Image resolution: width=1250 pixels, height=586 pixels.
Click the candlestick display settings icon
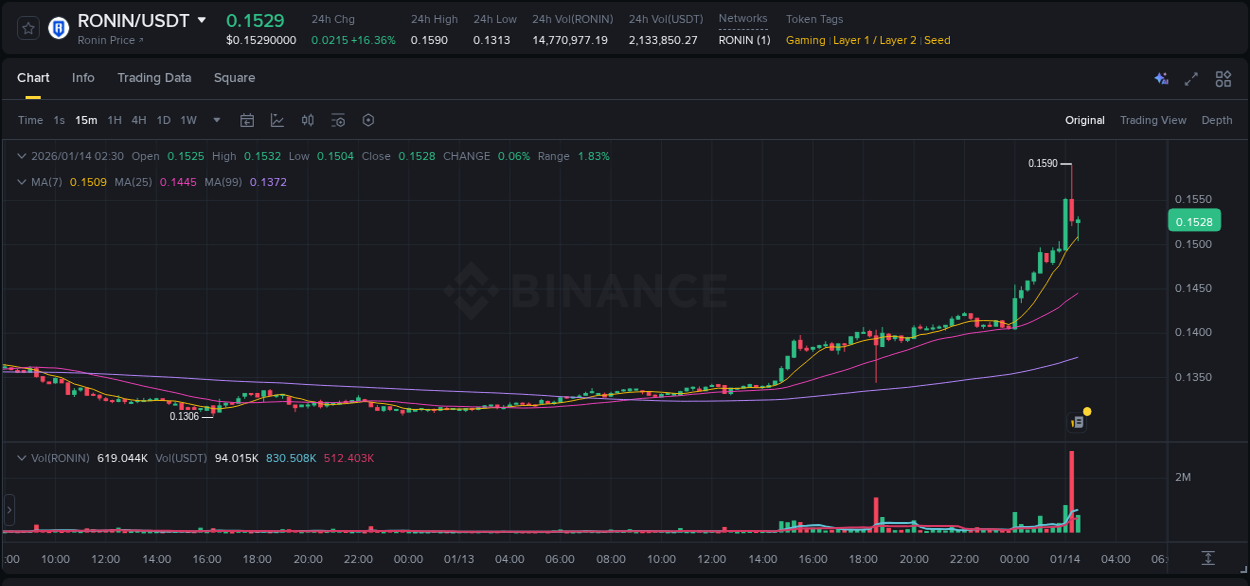tap(307, 120)
